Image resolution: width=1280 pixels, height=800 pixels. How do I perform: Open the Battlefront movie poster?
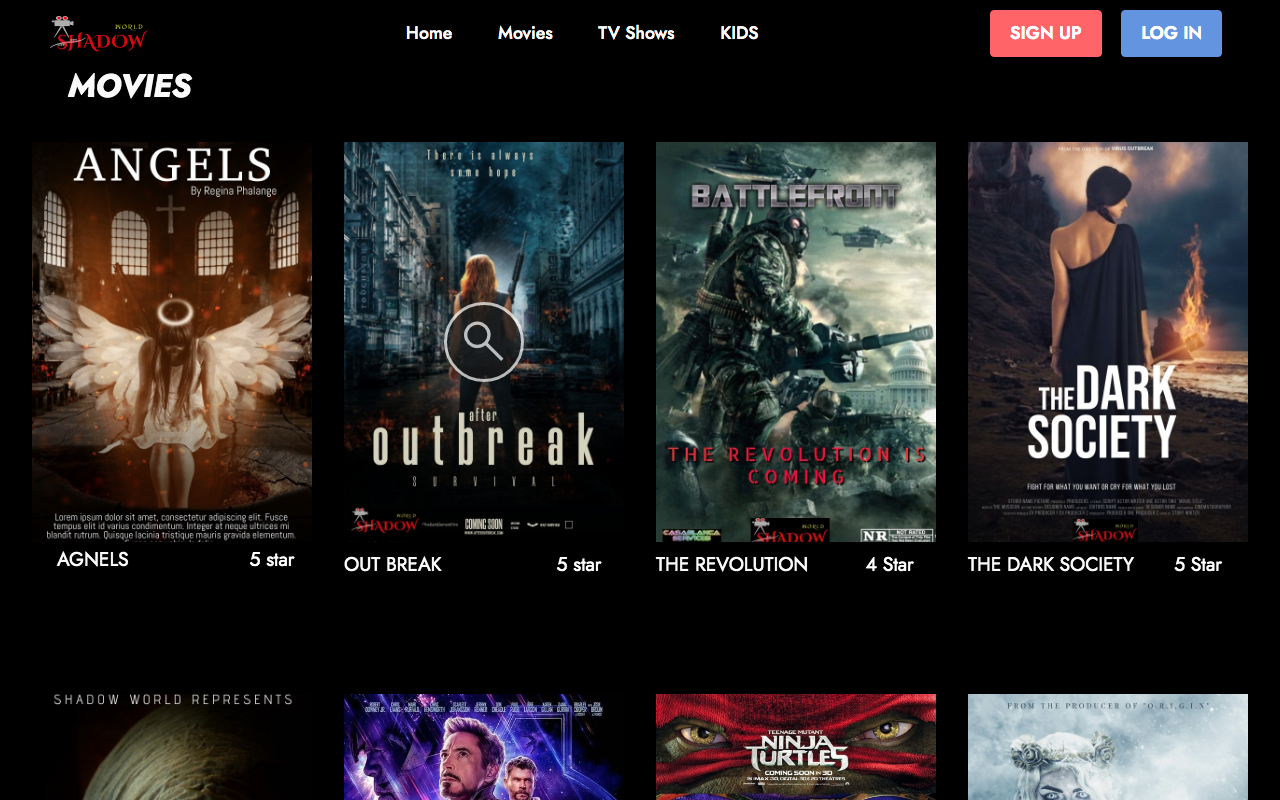point(796,342)
